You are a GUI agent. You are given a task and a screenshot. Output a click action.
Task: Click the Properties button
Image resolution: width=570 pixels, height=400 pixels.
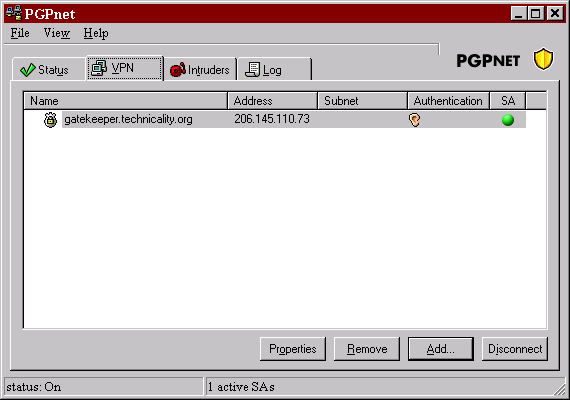point(293,349)
